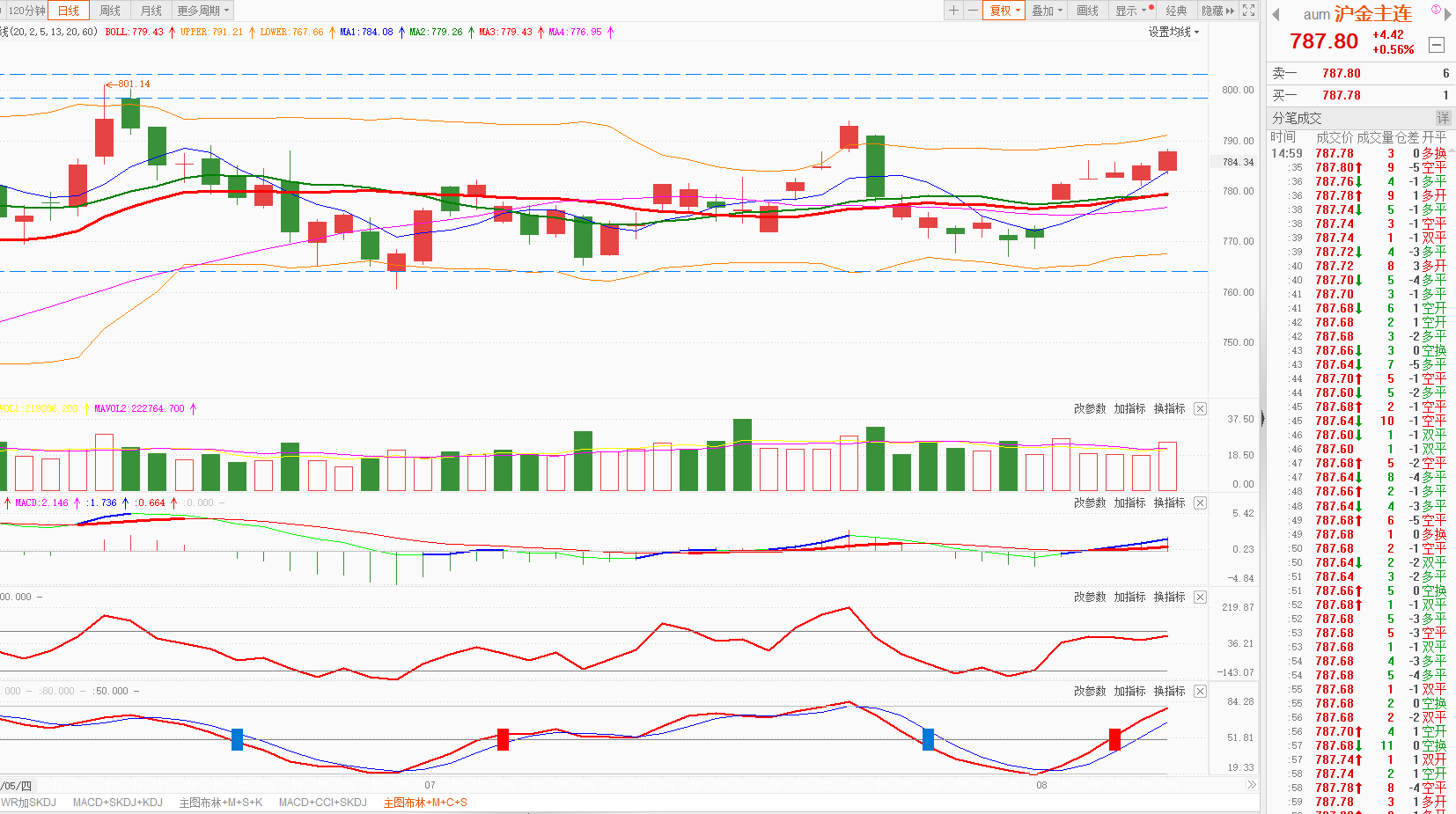Image resolution: width=1456 pixels, height=814 pixels.
Task: Open detailed tick list via 详 icon
Action: pos(1443,117)
